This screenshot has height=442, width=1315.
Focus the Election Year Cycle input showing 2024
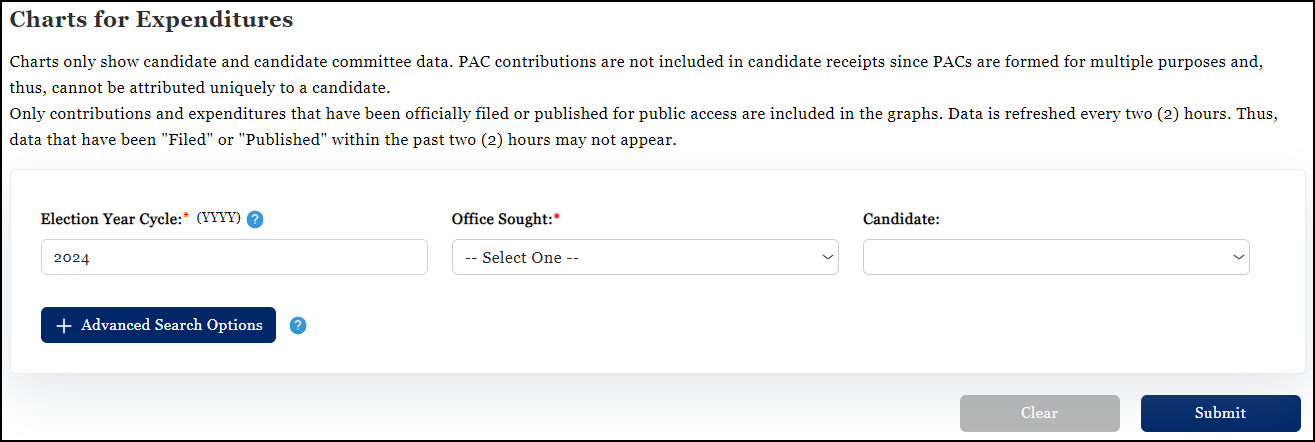234,257
